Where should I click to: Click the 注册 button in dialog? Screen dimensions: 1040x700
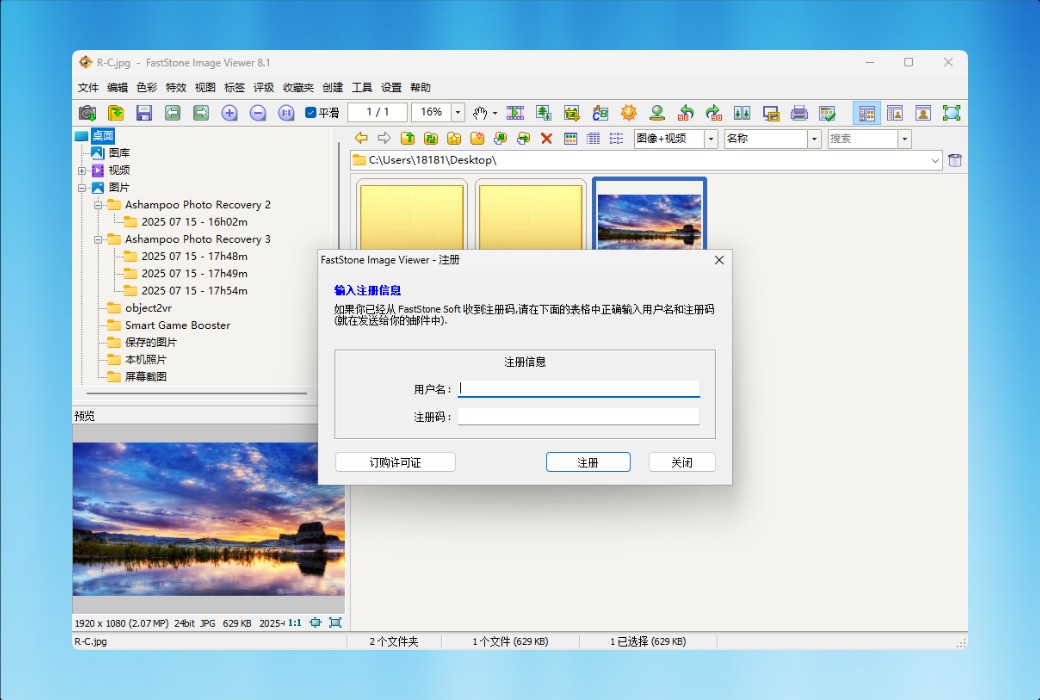(588, 462)
